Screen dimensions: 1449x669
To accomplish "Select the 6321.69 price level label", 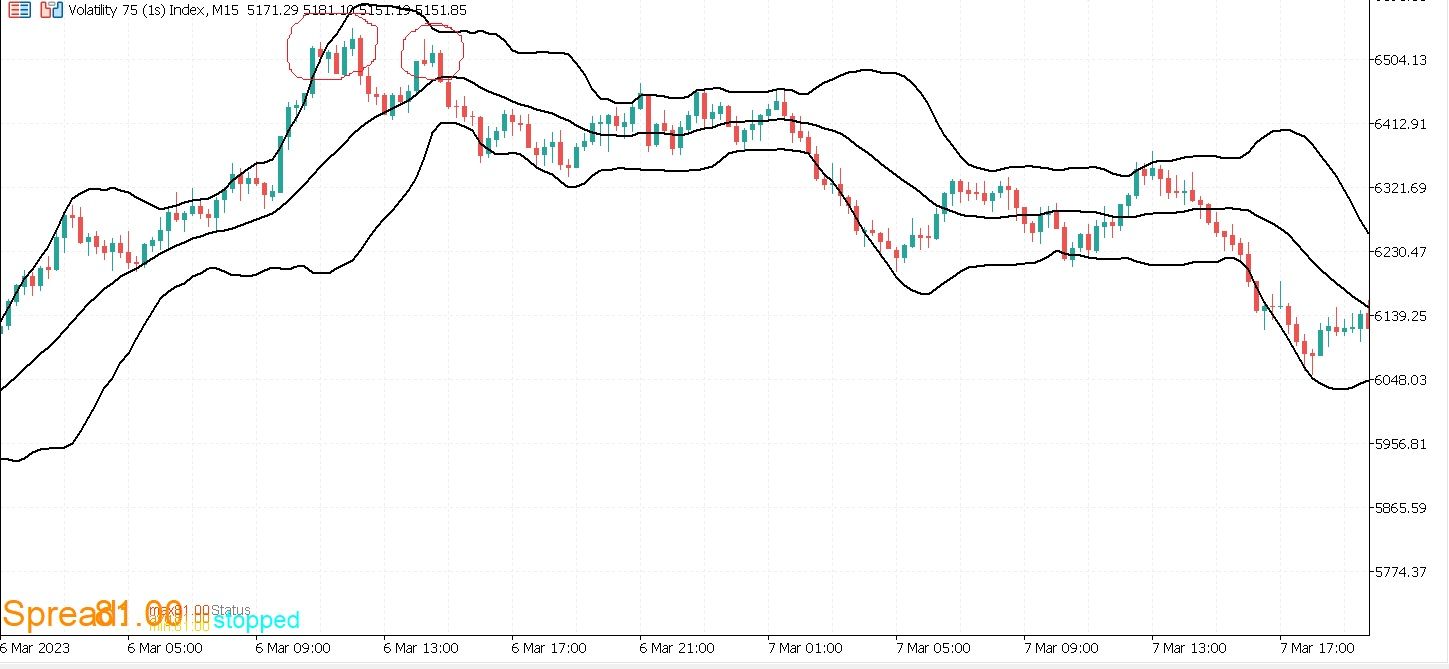I will [x=1402, y=188].
